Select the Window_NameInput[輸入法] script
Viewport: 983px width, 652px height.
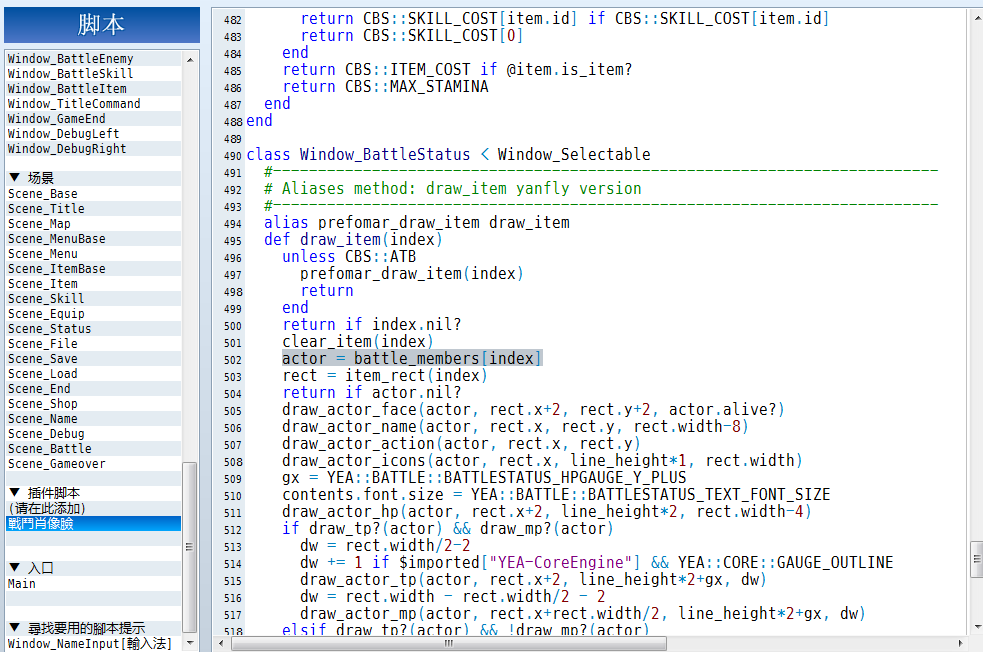tap(94, 644)
